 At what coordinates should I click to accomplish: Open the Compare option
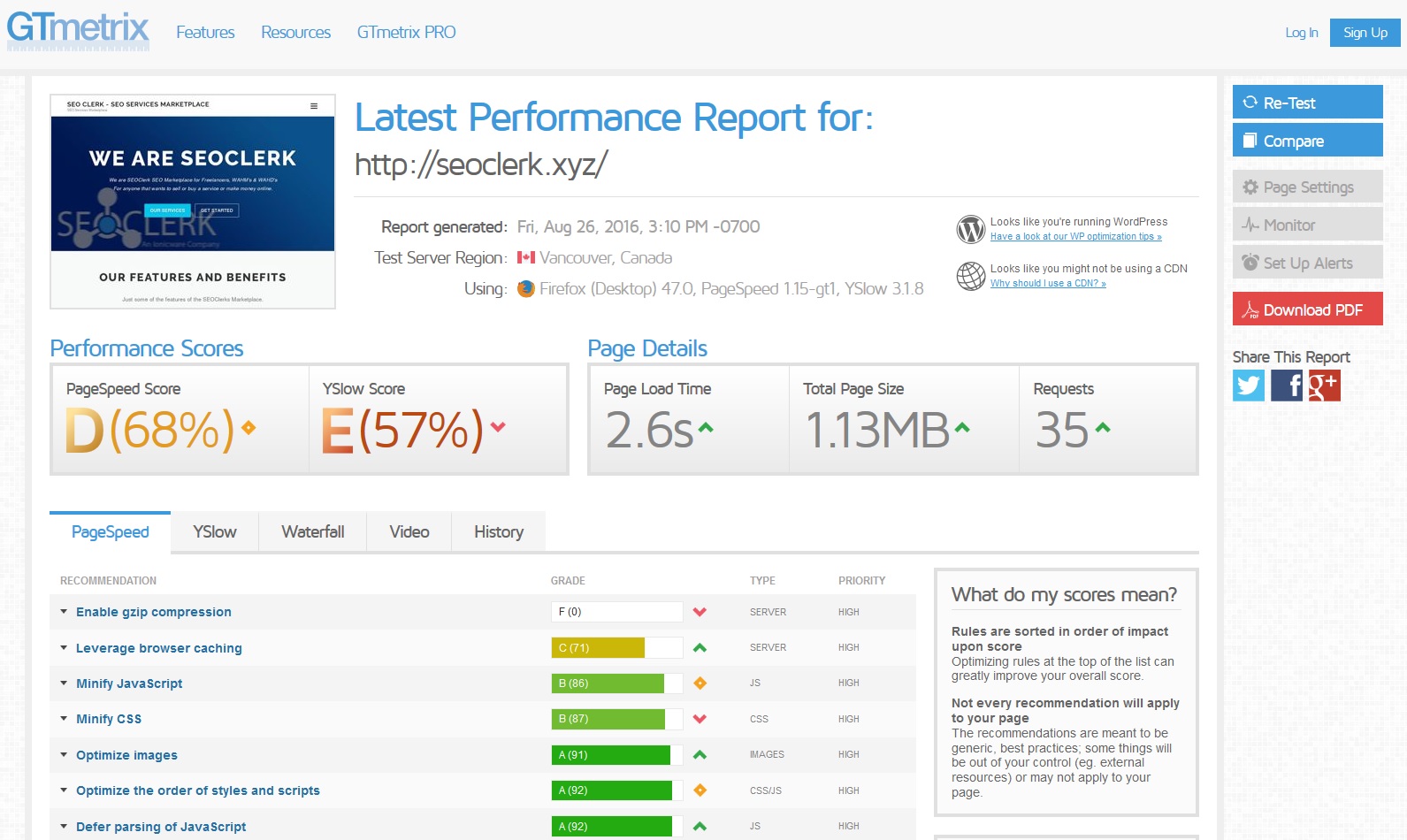(1307, 141)
